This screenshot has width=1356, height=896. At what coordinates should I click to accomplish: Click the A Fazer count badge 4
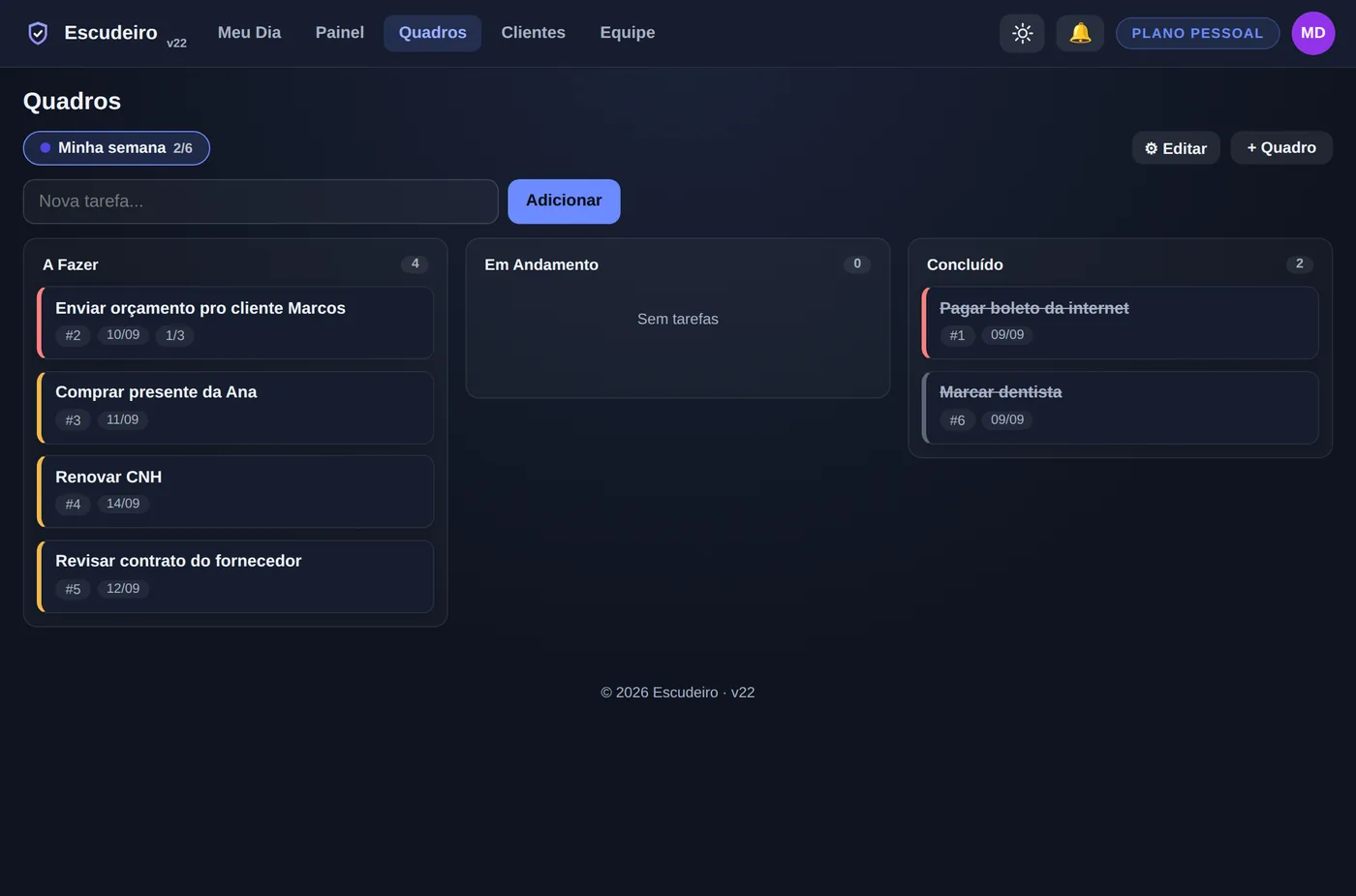pos(415,263)
